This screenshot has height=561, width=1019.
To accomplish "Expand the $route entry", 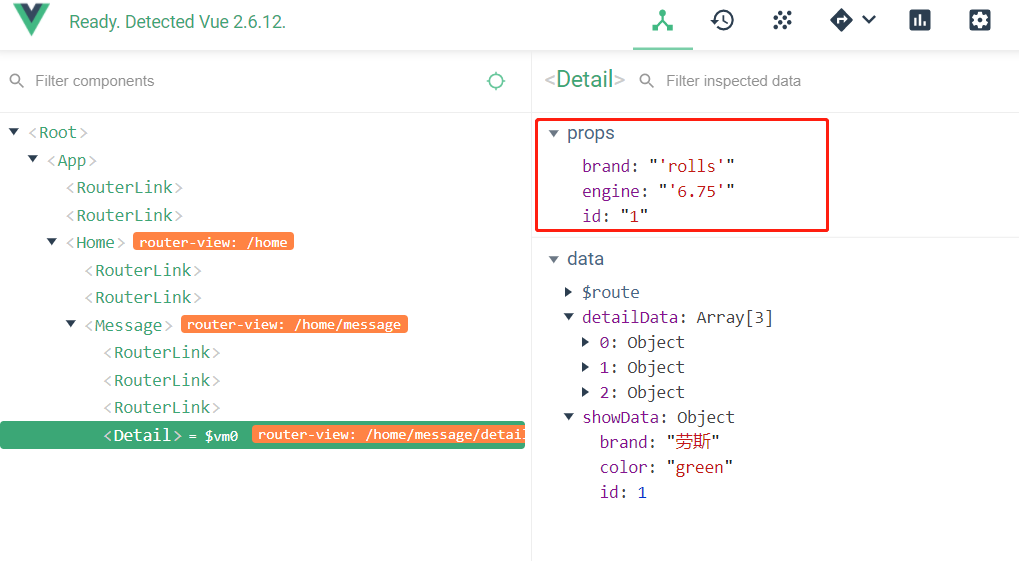I will coord(569,292).
